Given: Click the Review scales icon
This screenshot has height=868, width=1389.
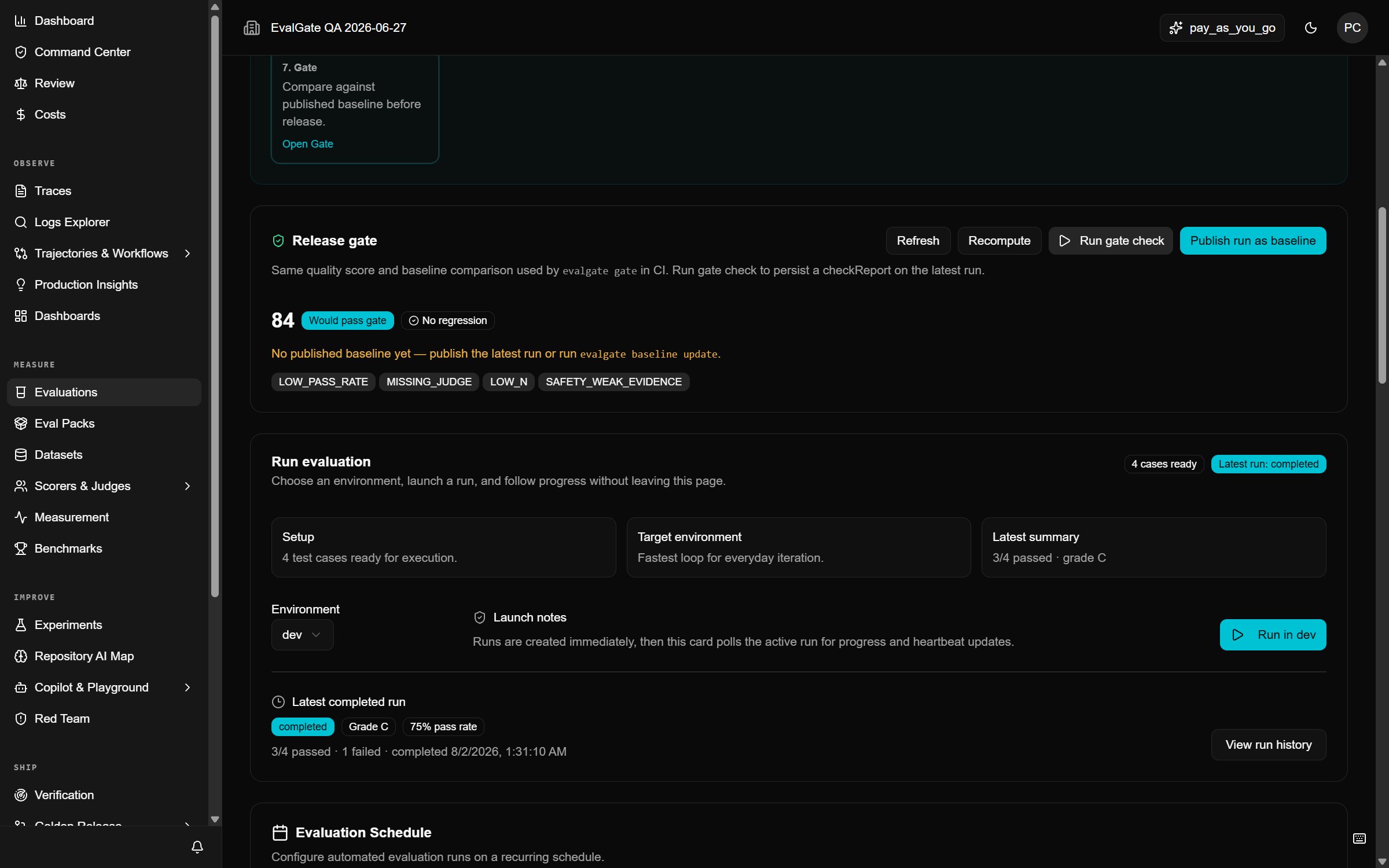Looking at the screenshot, I should [21, 83].
